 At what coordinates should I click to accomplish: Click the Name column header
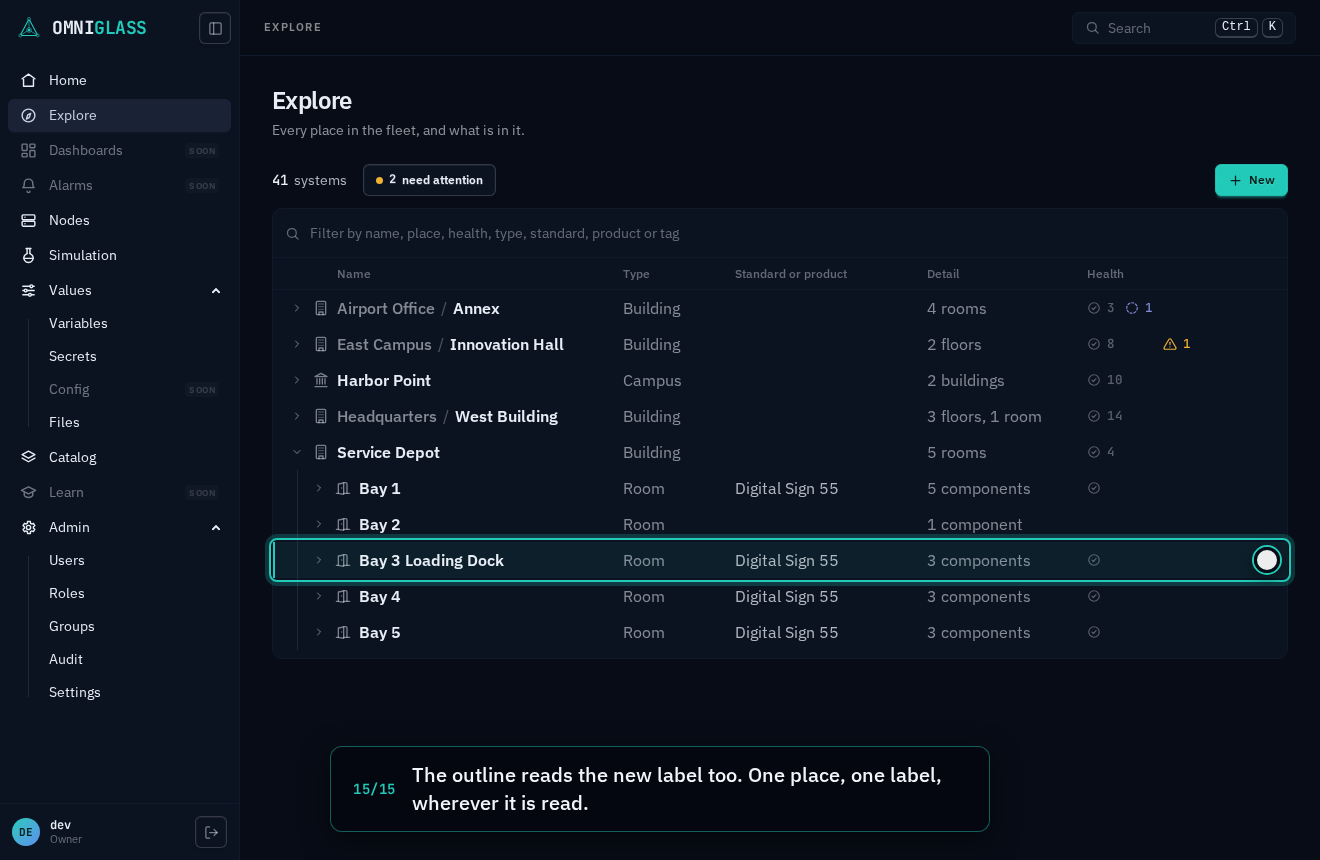click(354, 274)
